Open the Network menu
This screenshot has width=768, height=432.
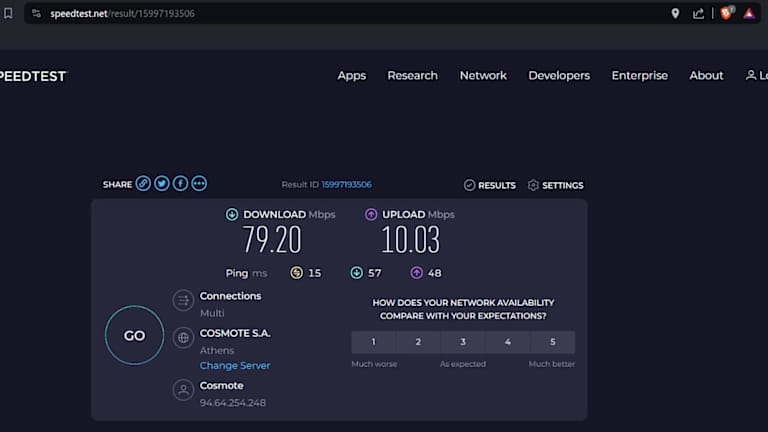point(483,75)
